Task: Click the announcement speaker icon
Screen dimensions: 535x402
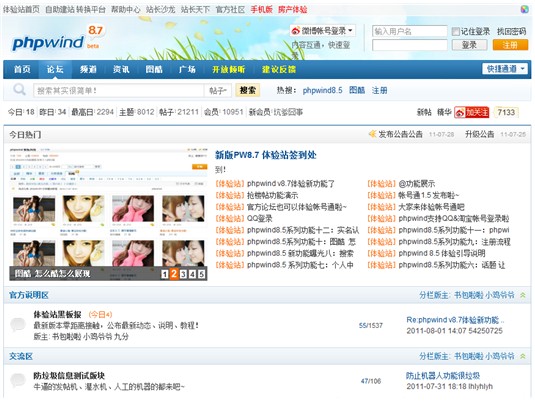Action: click(x=373, y=134)
